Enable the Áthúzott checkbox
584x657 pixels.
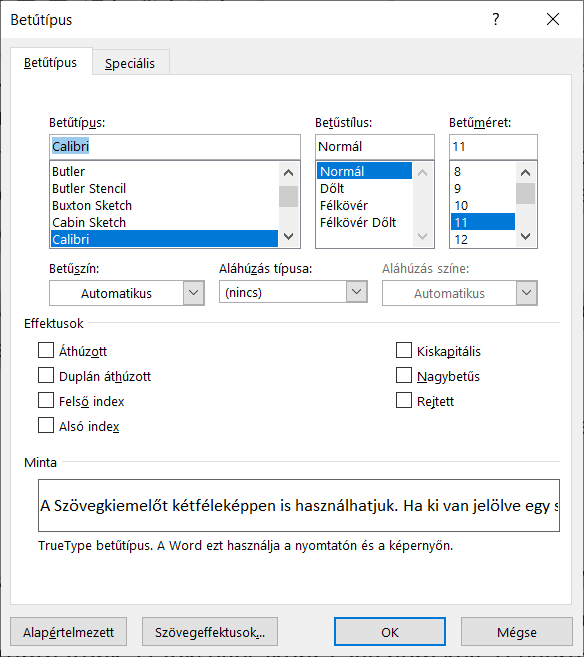46,350
